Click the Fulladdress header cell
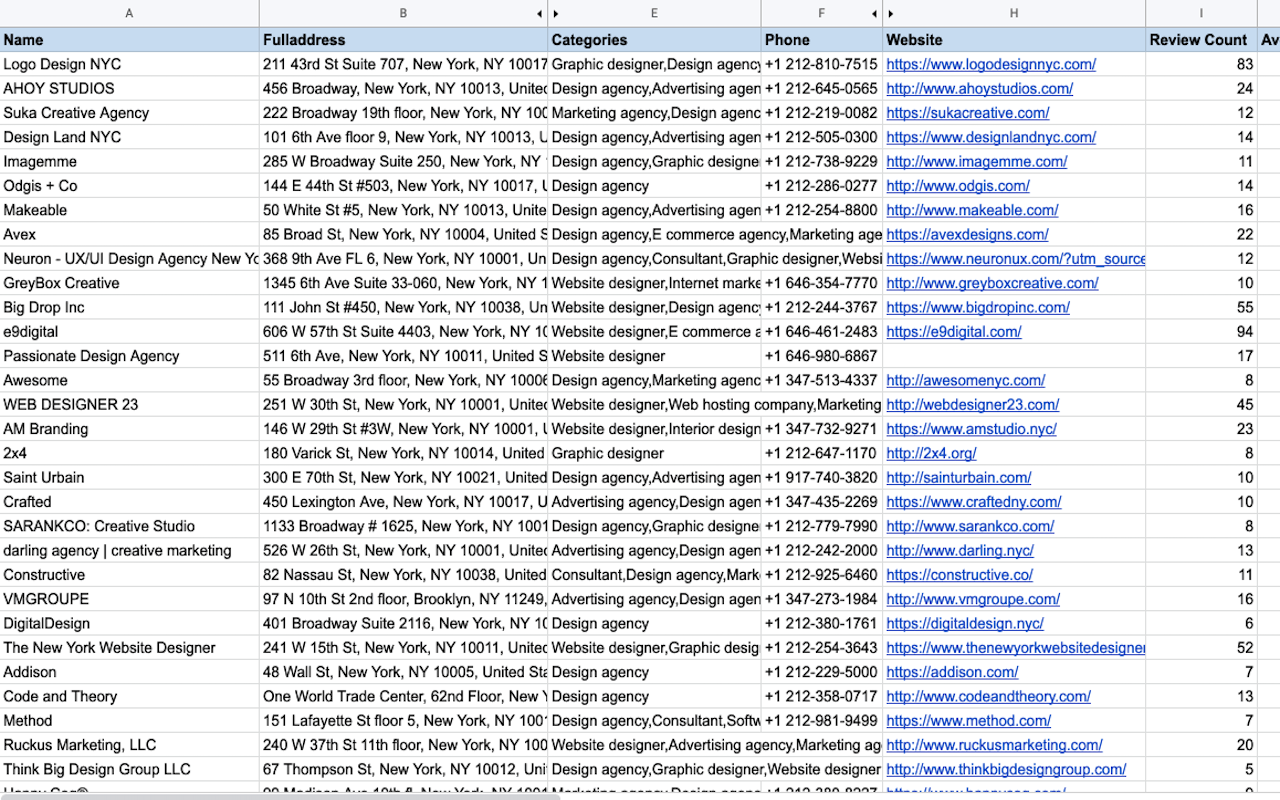The height and width of the screenshot is (800, 1280). [x=403, y=40]
